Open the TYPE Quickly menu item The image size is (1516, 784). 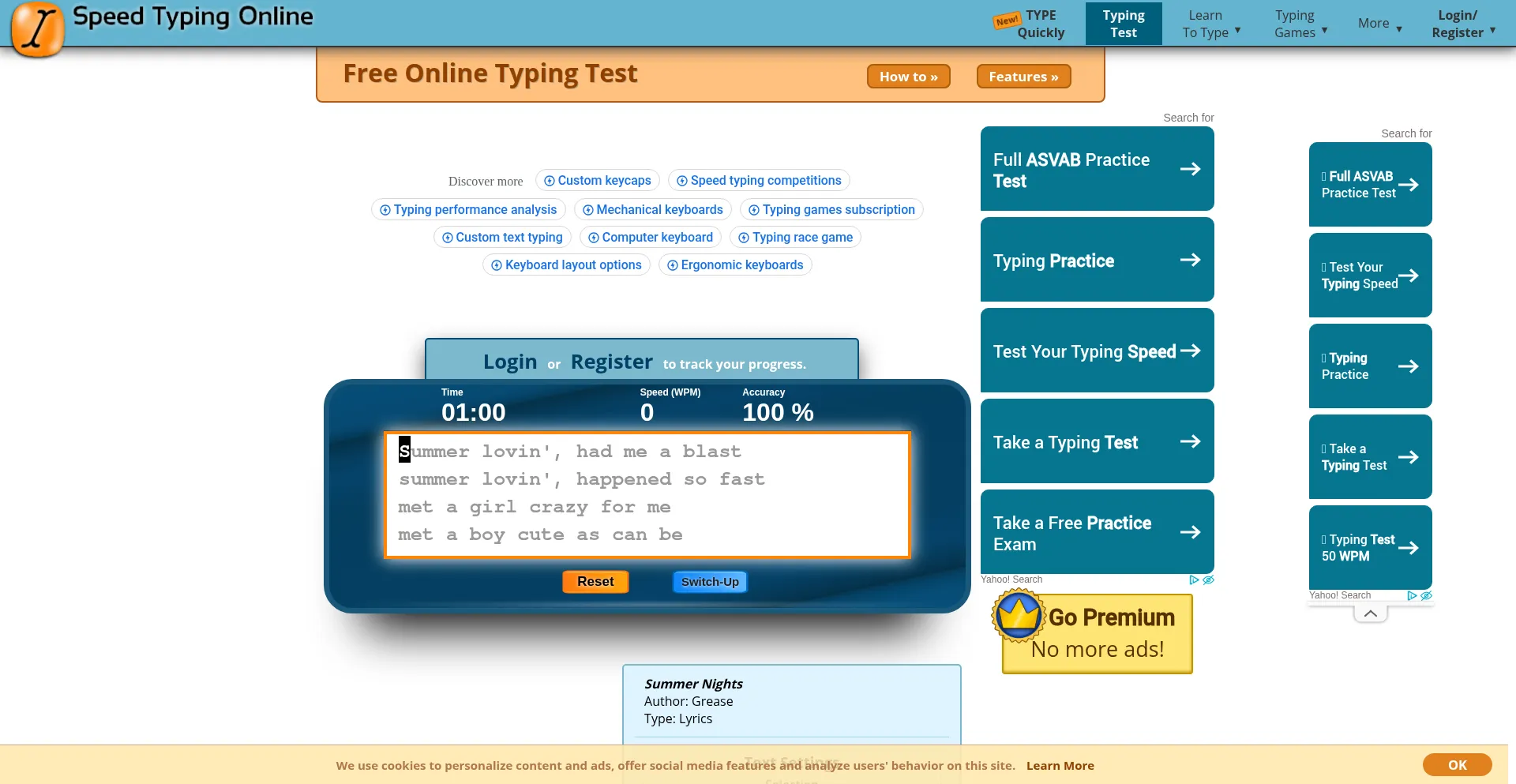coord(1040,24)
